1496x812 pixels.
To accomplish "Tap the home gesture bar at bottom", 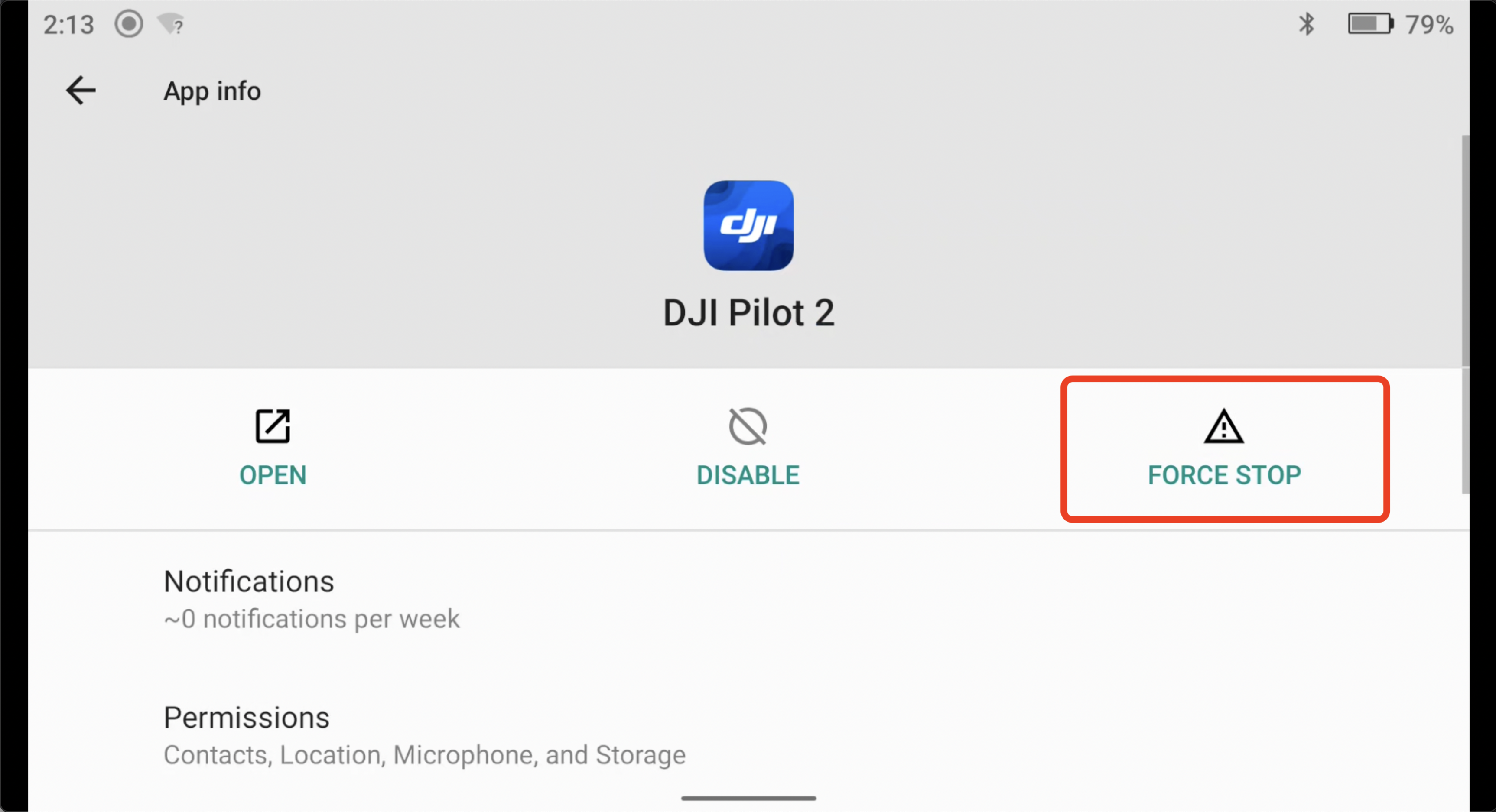I will coord(748,798).
